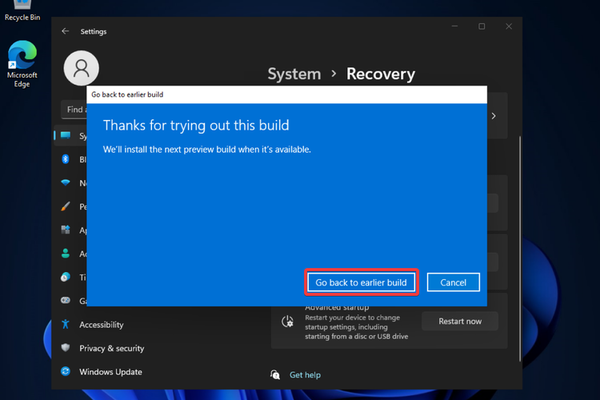Switch to the Windows Update section
The height and width of the screenshot is (400, 600).
(111, 371)
